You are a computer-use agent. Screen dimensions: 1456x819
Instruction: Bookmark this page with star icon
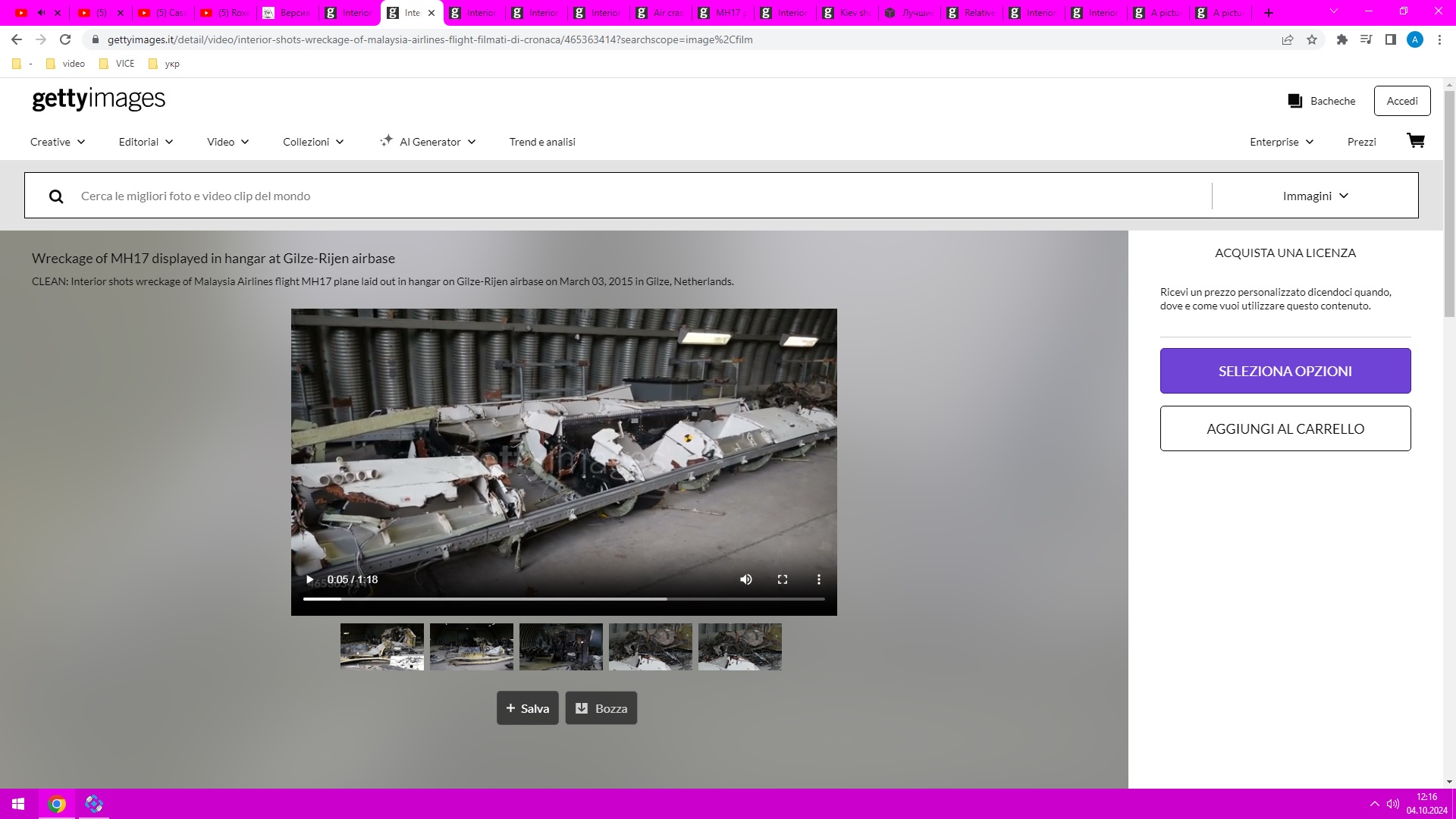click(1312, 39)
